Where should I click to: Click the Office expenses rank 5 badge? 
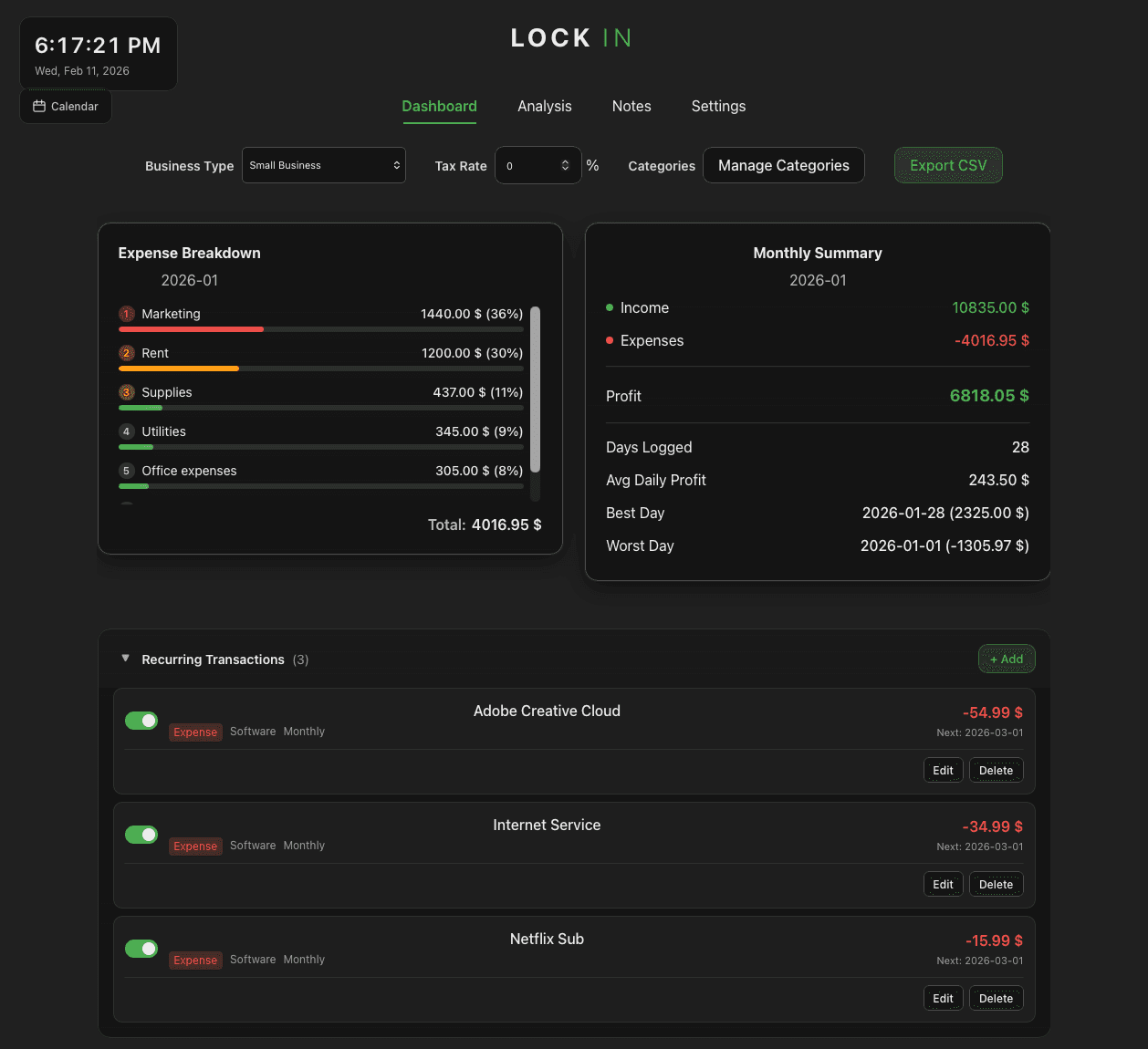point(127,471)
